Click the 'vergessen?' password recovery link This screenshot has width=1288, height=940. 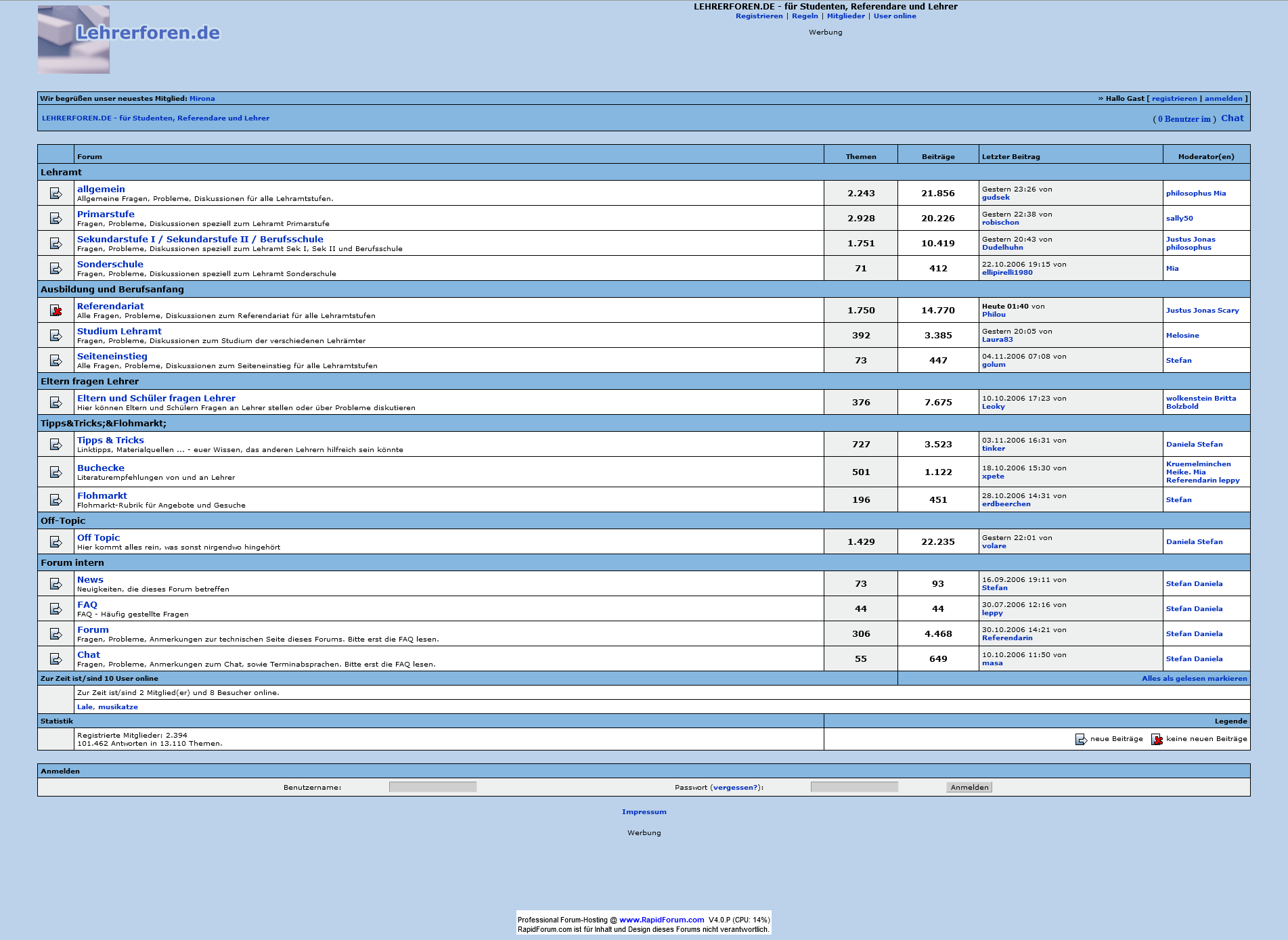(x=736, y=788)
